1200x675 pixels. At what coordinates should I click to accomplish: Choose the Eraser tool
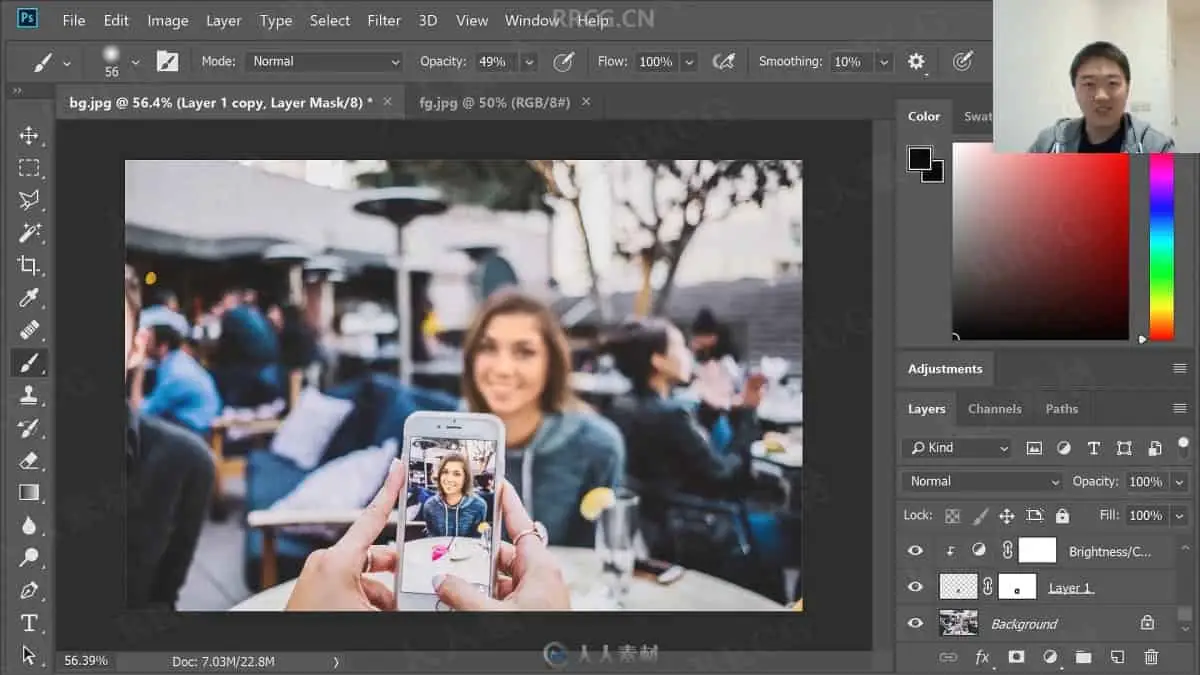[29, 460]
